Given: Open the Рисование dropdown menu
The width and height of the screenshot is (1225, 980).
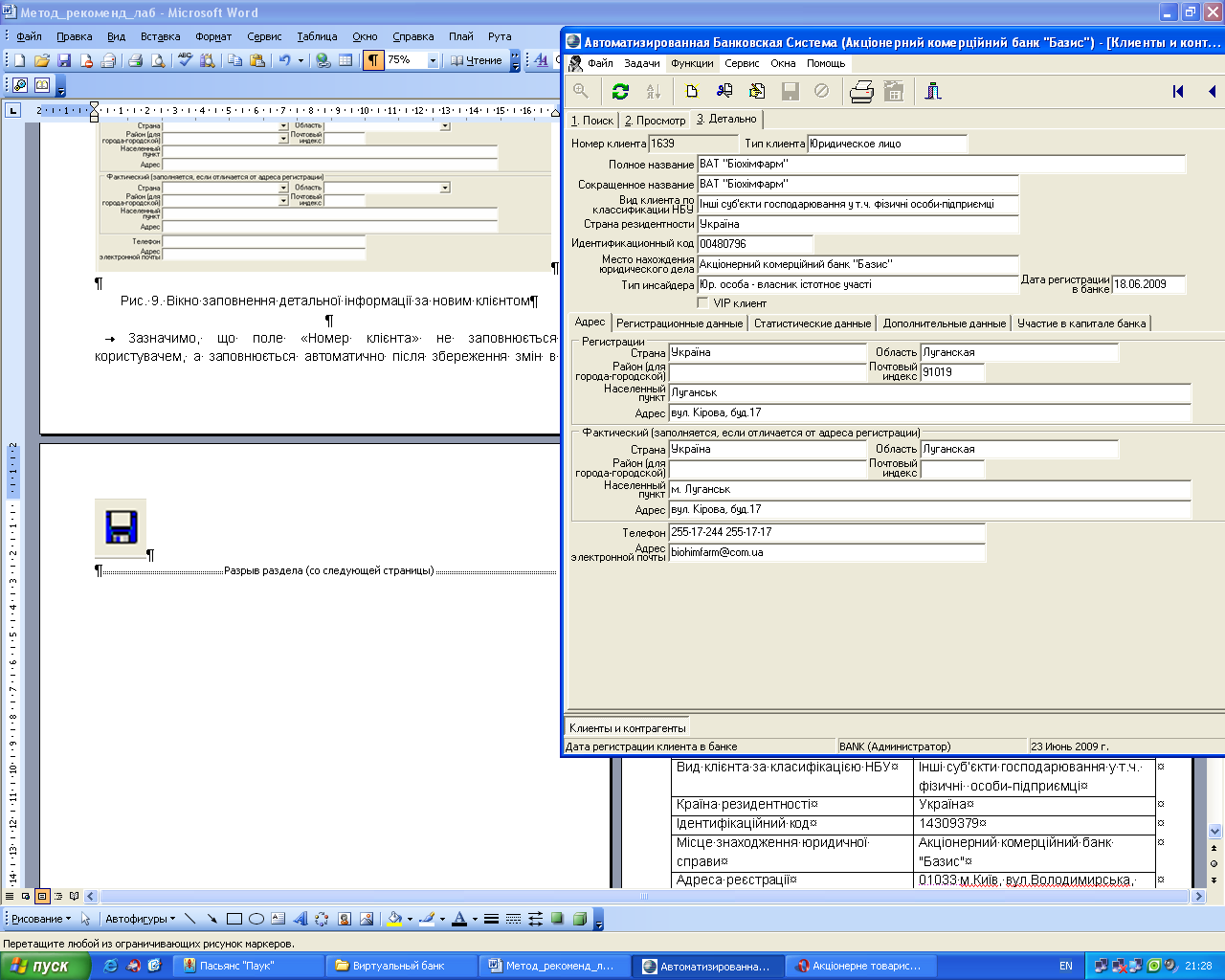Looking at the screenshot, I should coord(41,919).
